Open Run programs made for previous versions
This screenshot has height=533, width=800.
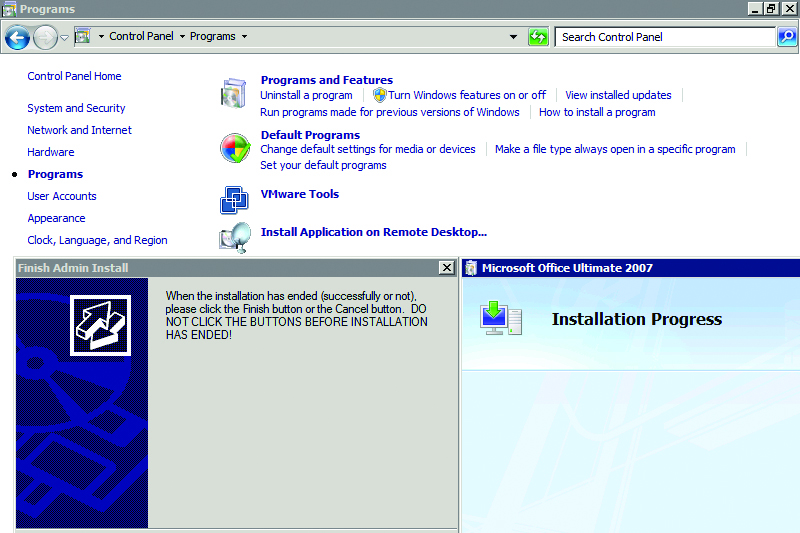click(x=390, y=112)
